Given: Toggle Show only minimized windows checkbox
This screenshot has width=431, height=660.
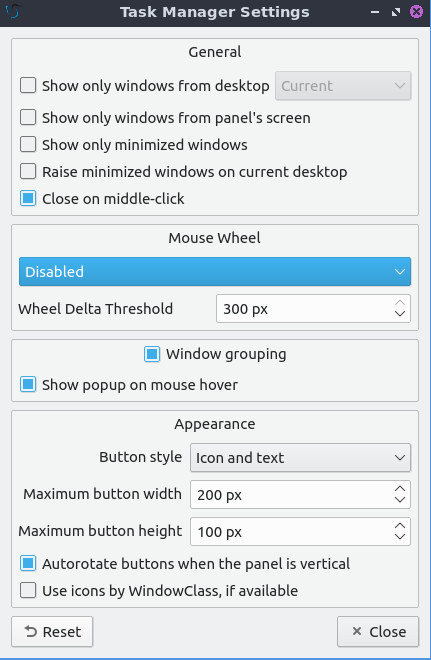Looking at the screenshot, I should point(28,144).
